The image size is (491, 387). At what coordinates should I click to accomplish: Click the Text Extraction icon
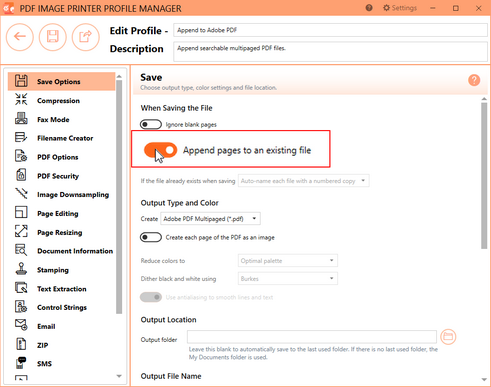21,288
